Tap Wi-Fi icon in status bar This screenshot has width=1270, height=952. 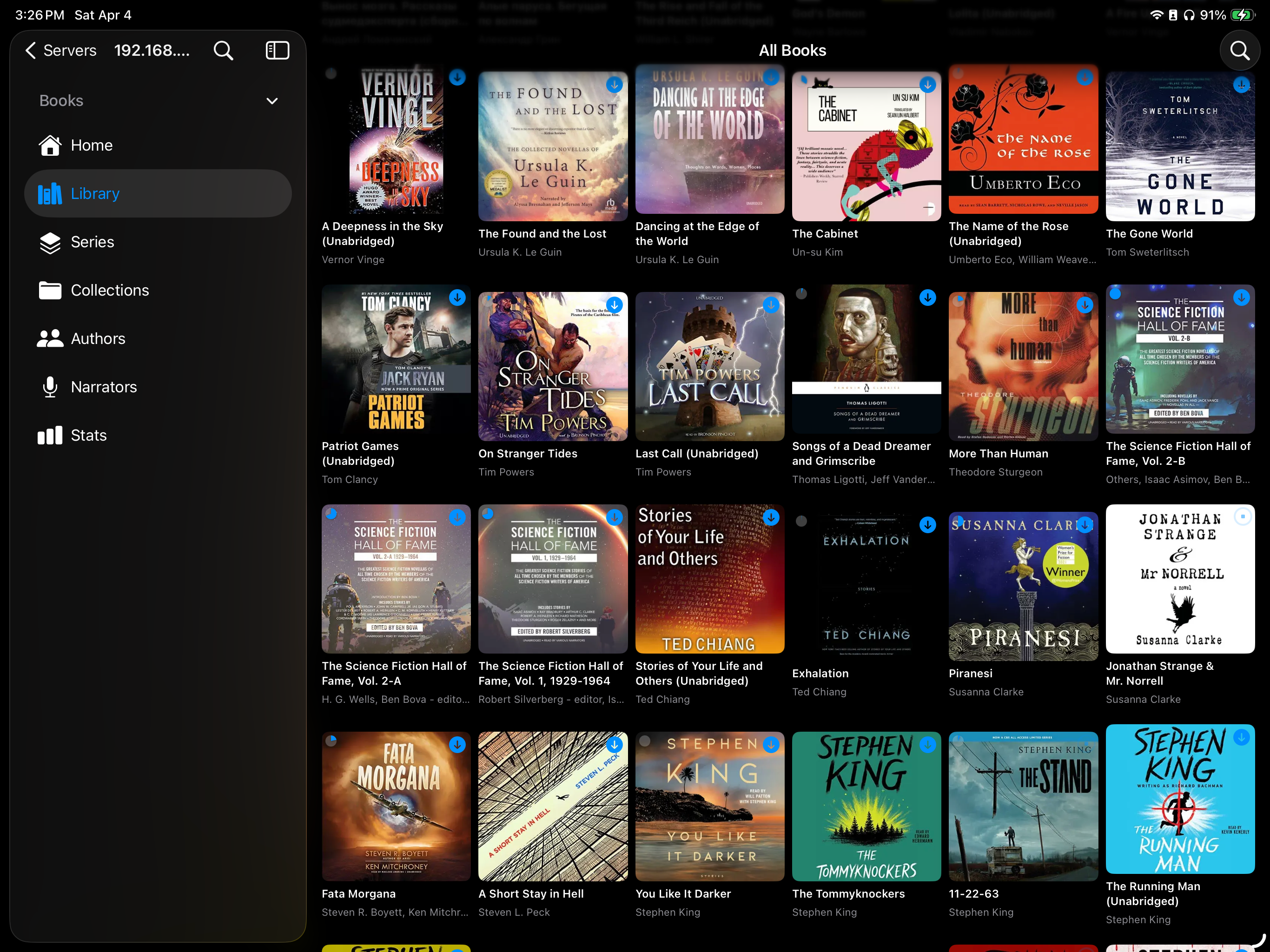(1156, 15)
